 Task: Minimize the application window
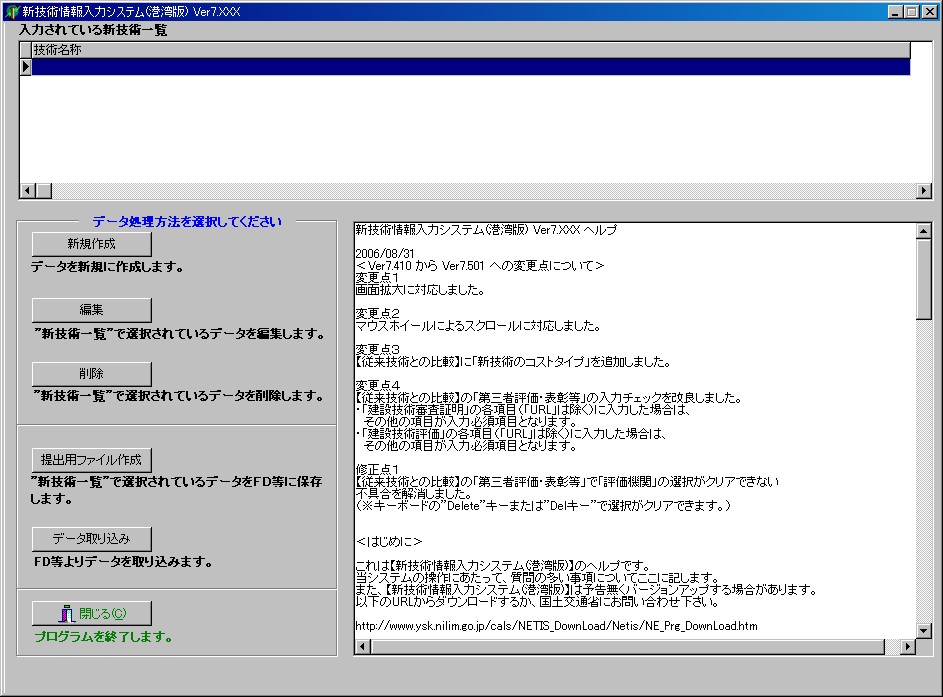(896, 11)
